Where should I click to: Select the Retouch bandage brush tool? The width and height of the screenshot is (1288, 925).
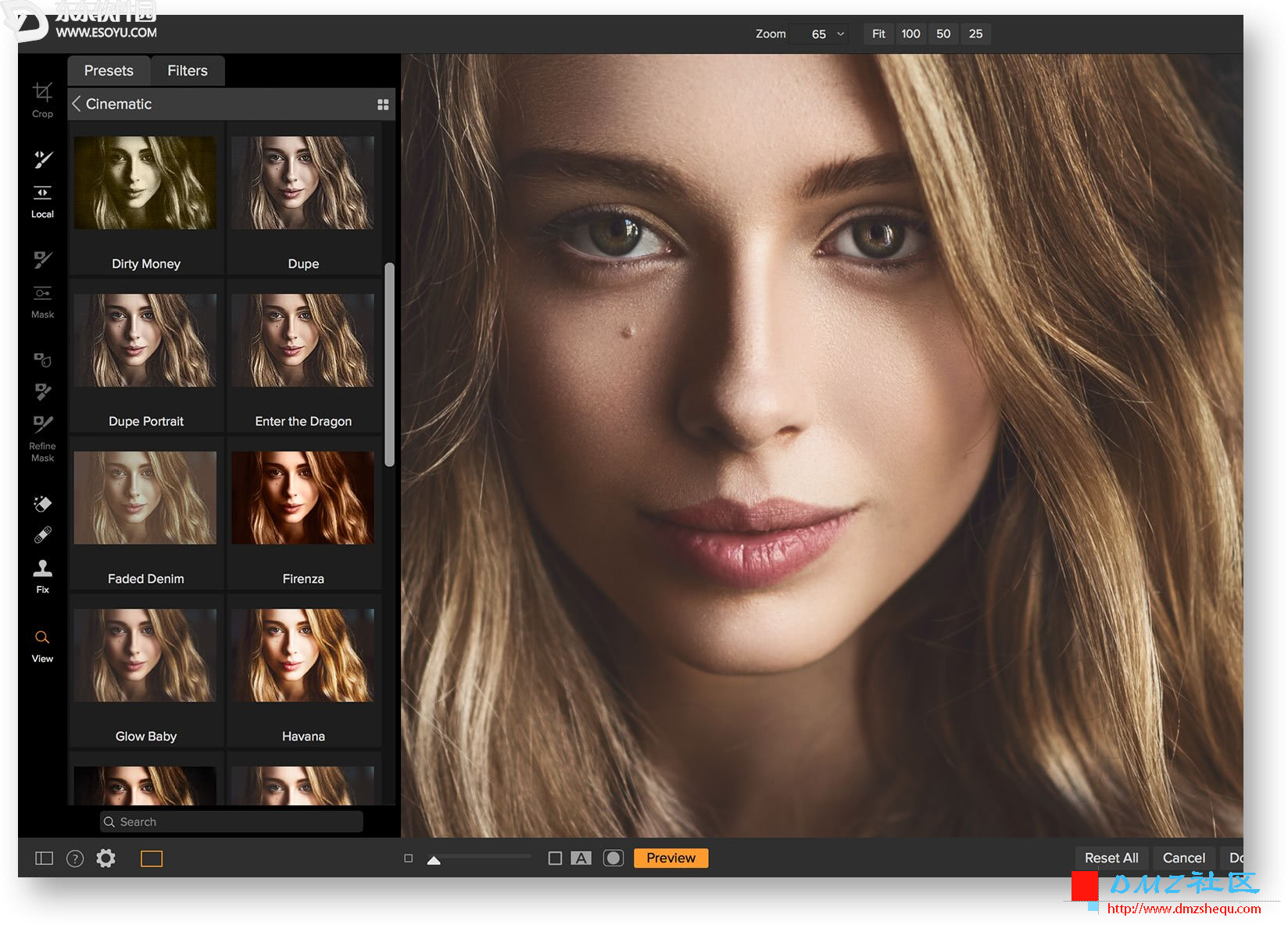(x=42, y=535)
